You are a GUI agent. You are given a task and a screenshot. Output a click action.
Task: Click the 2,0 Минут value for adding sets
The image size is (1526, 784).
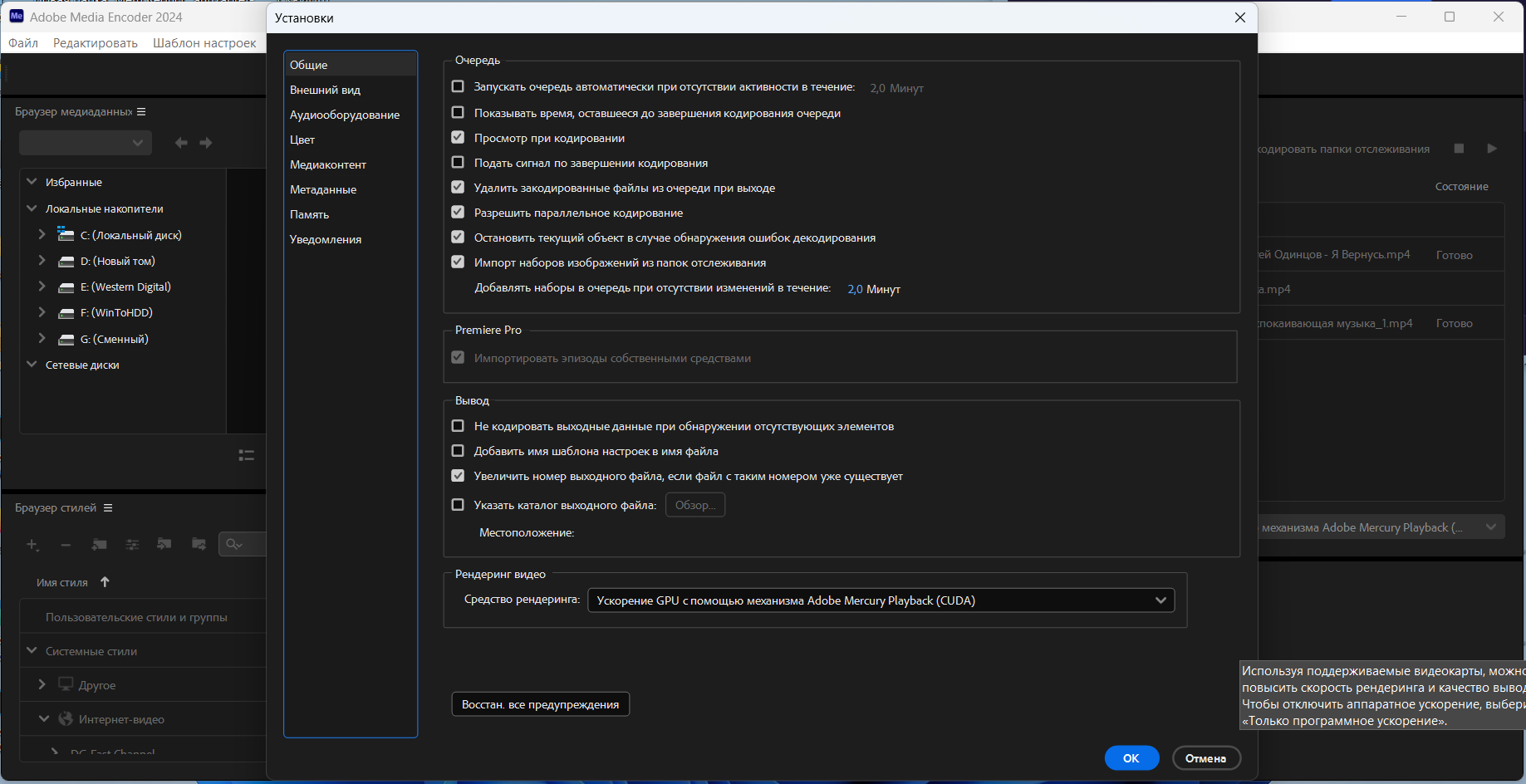coord(874,289)
